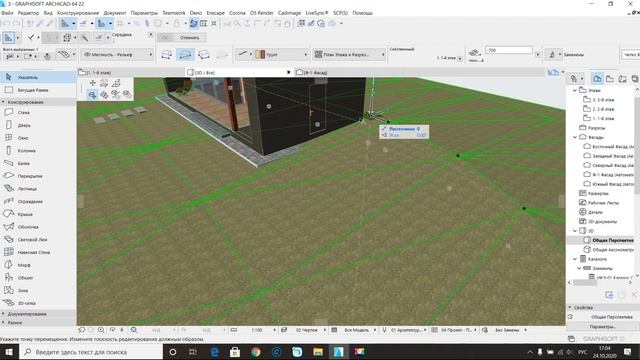Open the План Этажа и Разрез dropdown
The height and width of the screenshot is (360, 640).
tap(349, 54)
